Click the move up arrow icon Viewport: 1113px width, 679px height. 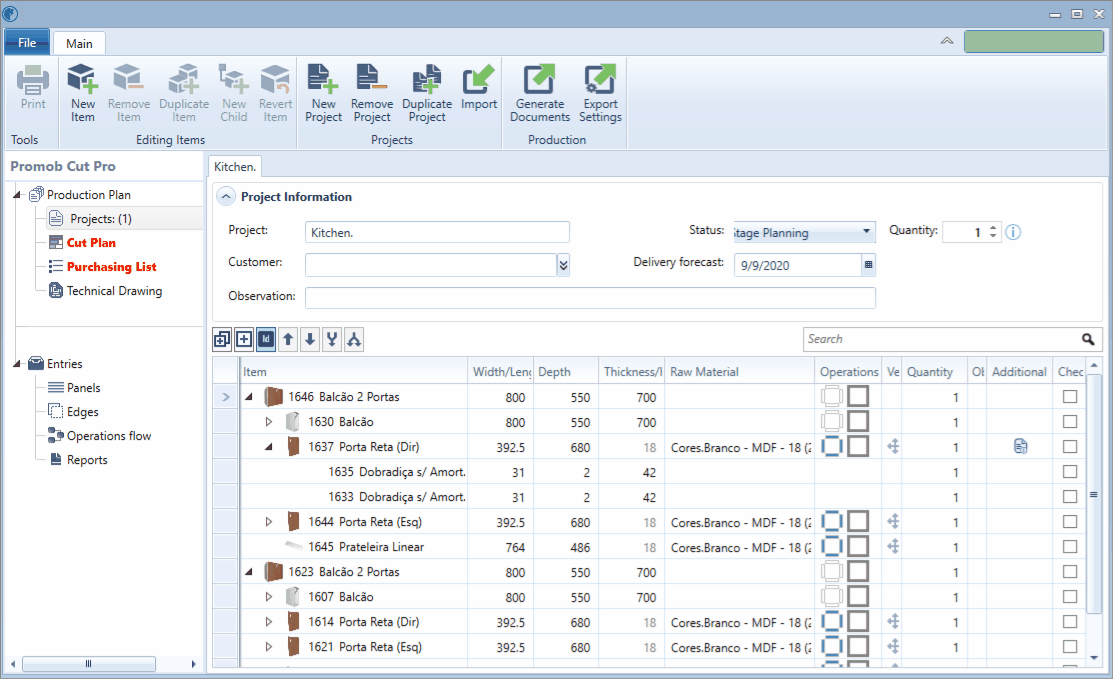pos(288,340)
